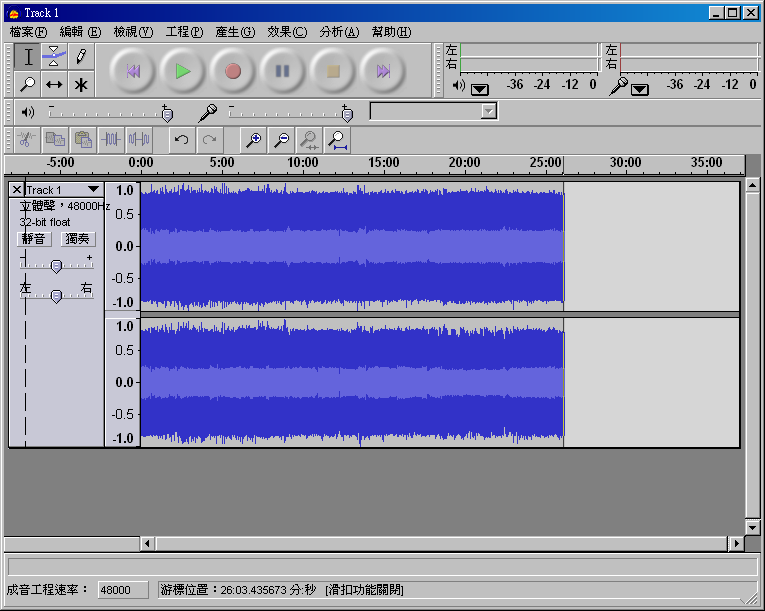The width and height of the screenshot is (765, 611).
Task: Toggle the 獨奏 solo button on Track 1
Action: click(x=77, y=238)
